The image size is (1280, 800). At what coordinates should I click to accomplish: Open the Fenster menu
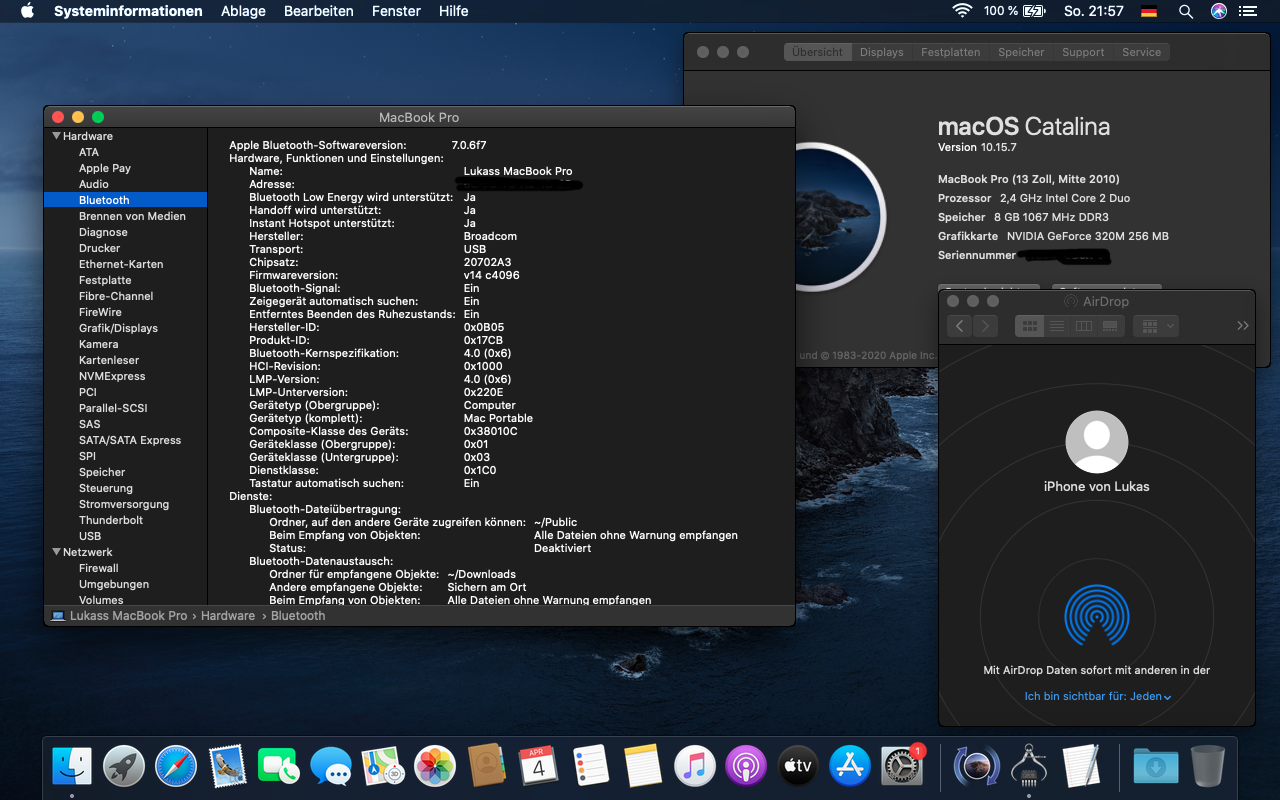(396, 11)
